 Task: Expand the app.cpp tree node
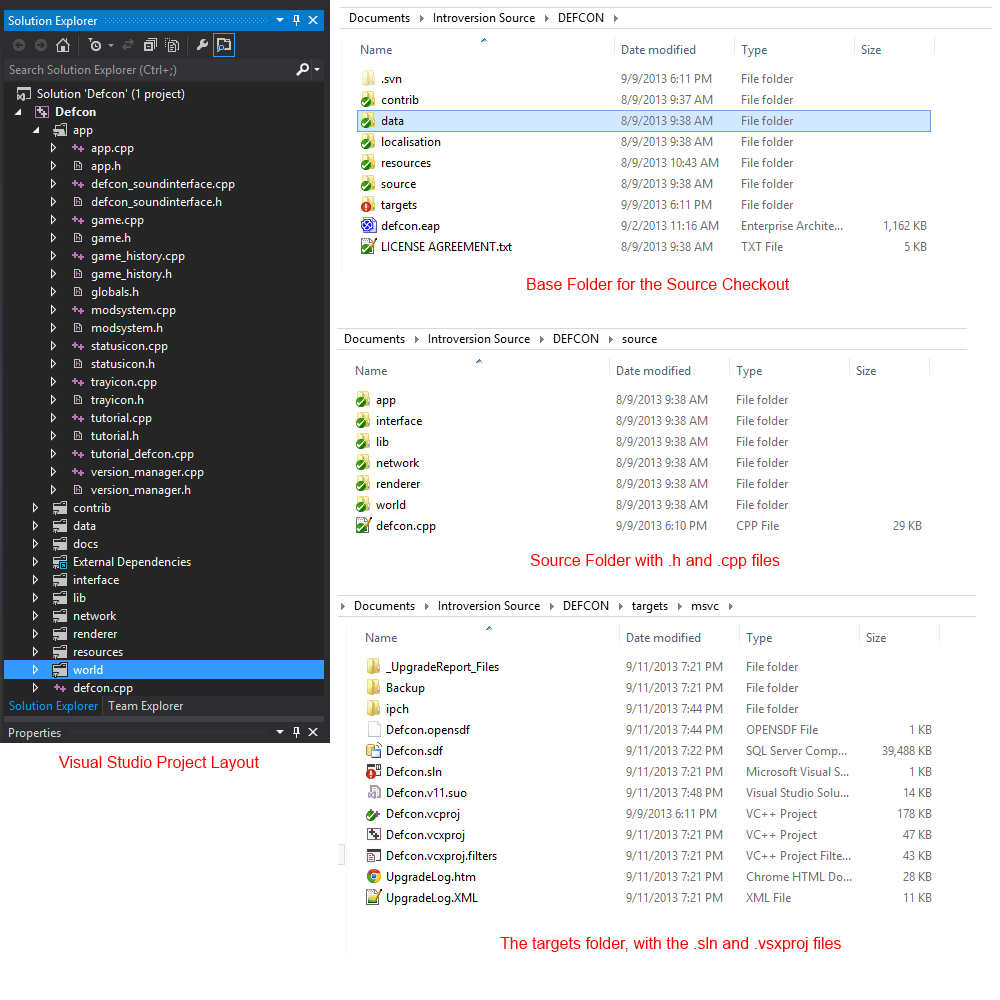[x=54, y=148]
